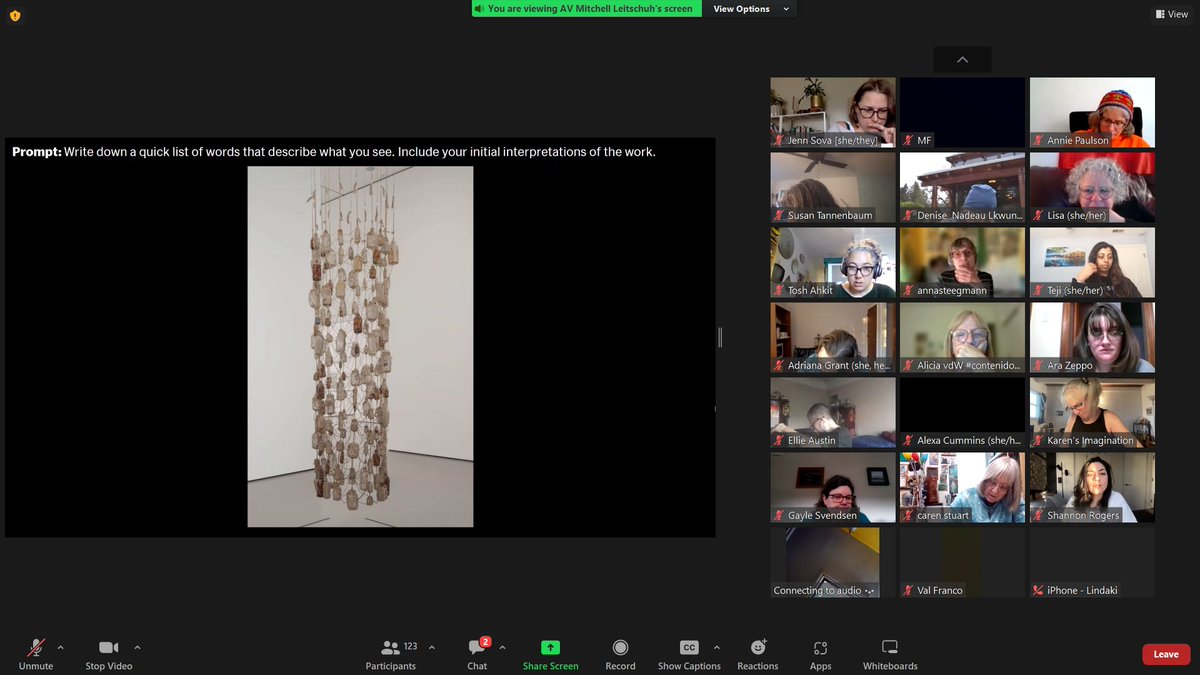Screen dimensions: 1200x675
Task: Open the View menu in the top-right corner
Action: point(1170,13)
